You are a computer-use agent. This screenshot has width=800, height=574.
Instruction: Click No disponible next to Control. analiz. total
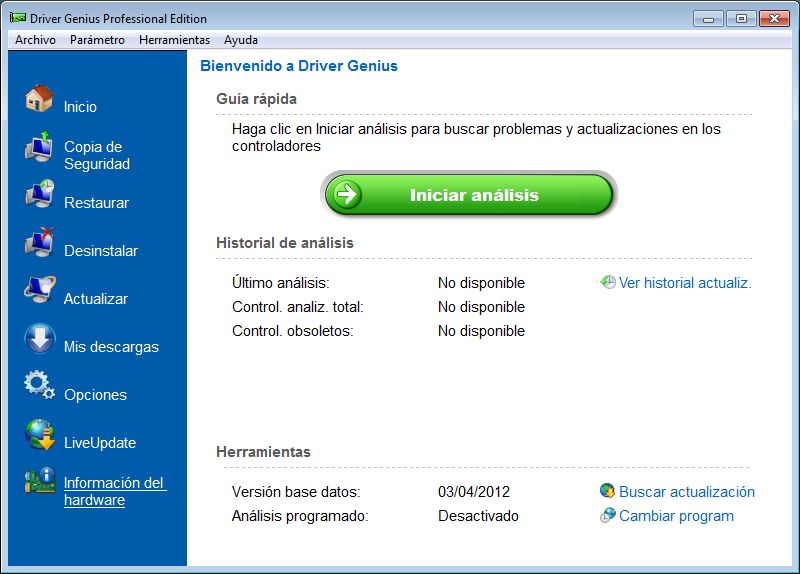pos(481,307)
